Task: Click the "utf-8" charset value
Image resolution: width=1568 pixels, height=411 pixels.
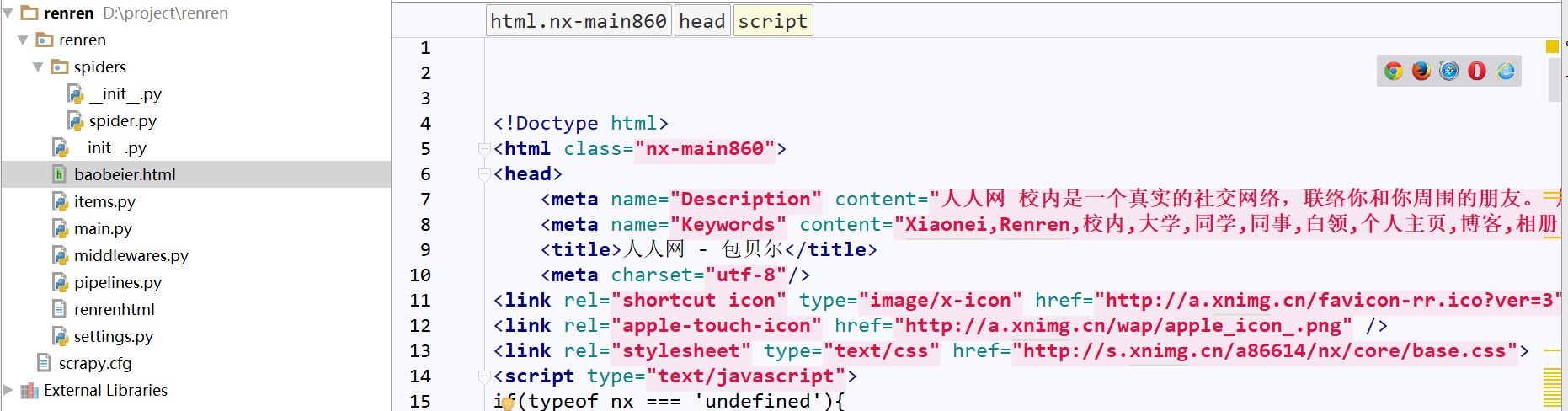Action: (746, 275)
